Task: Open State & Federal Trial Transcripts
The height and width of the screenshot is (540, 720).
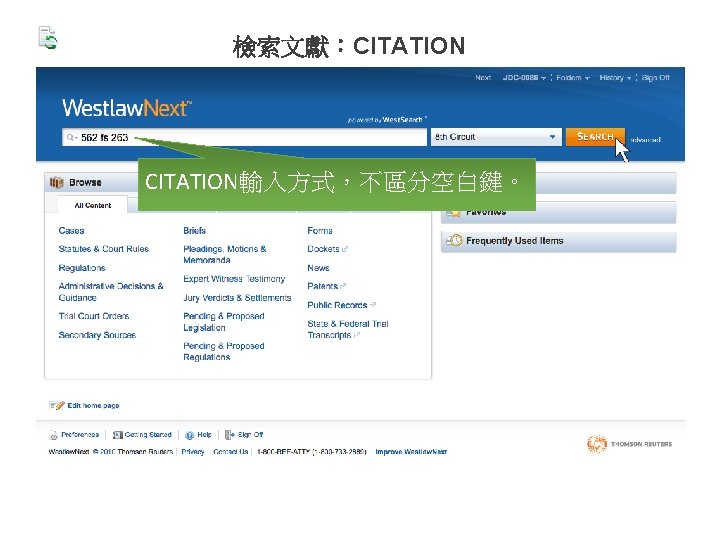Action: click(x=348, y=329)
